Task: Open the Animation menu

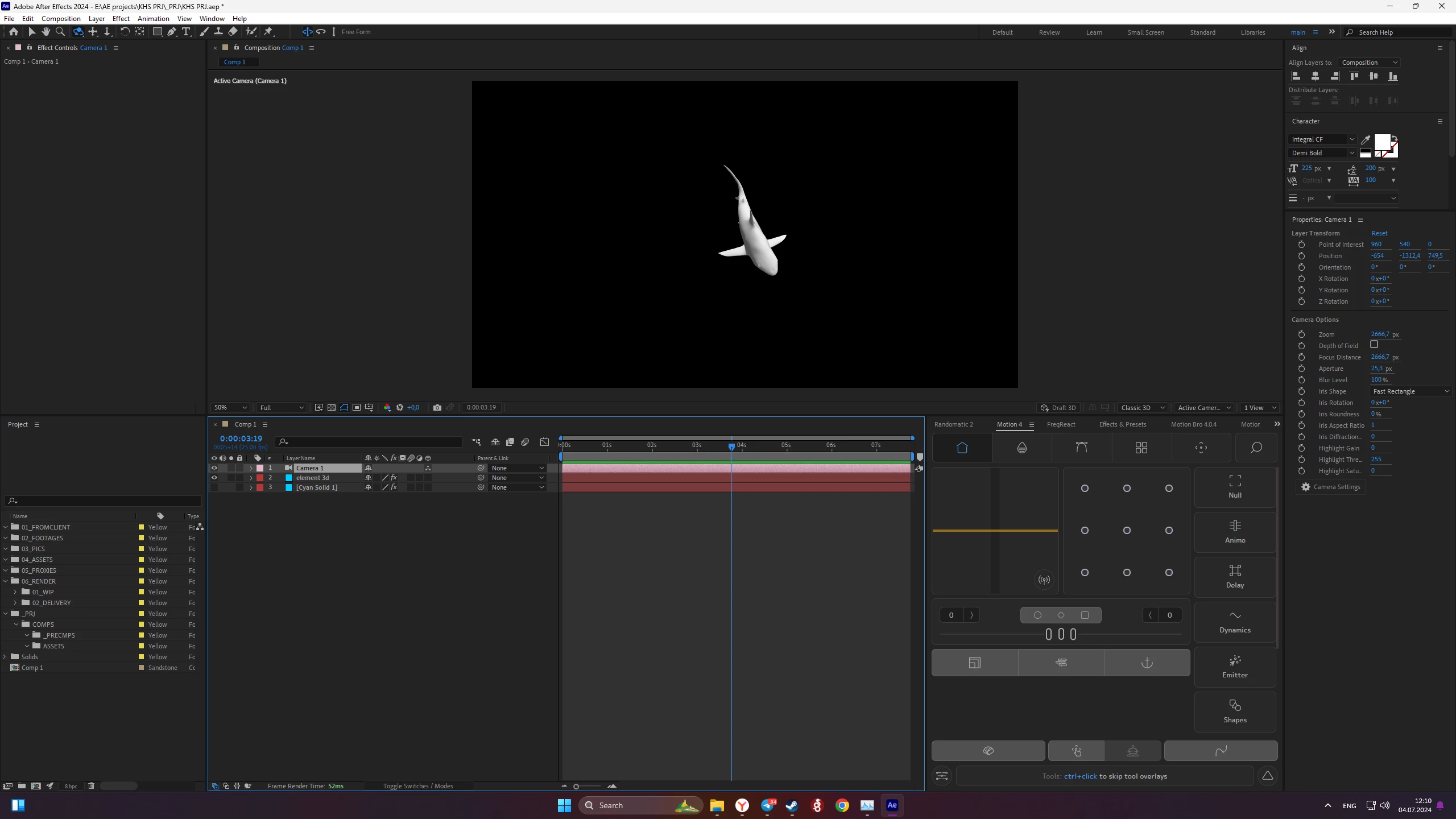Action: point(153,18)
